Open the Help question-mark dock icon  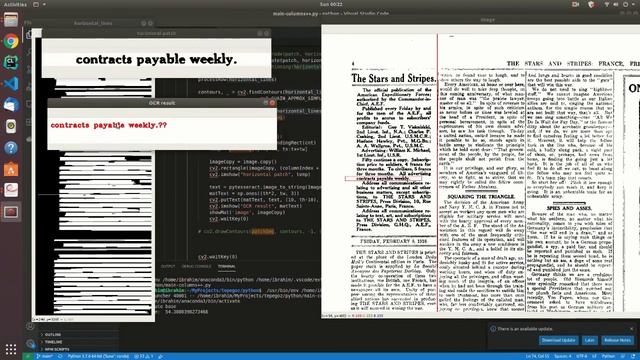11,148
